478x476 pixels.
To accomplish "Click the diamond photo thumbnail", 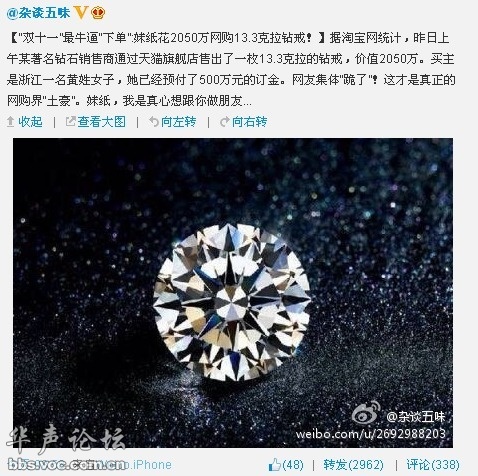I will [x=233, y=293].
